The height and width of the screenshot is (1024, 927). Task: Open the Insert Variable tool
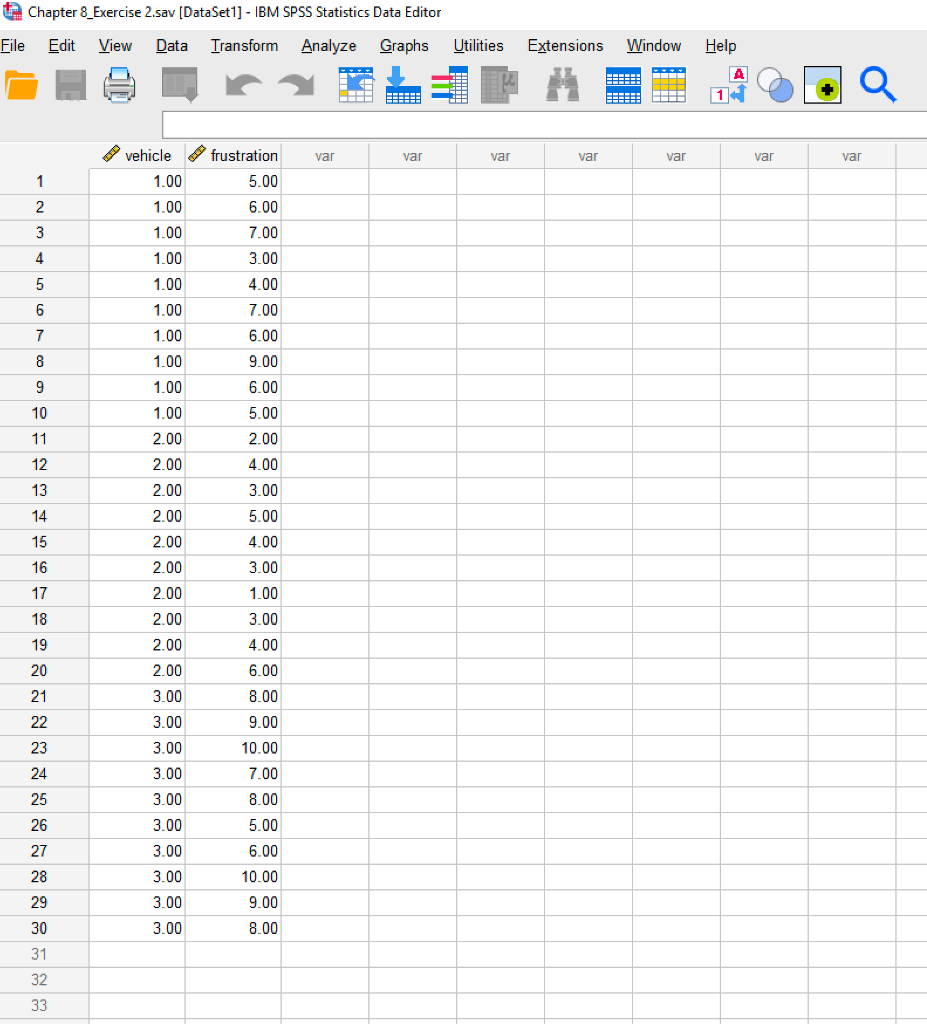[668, 85]
